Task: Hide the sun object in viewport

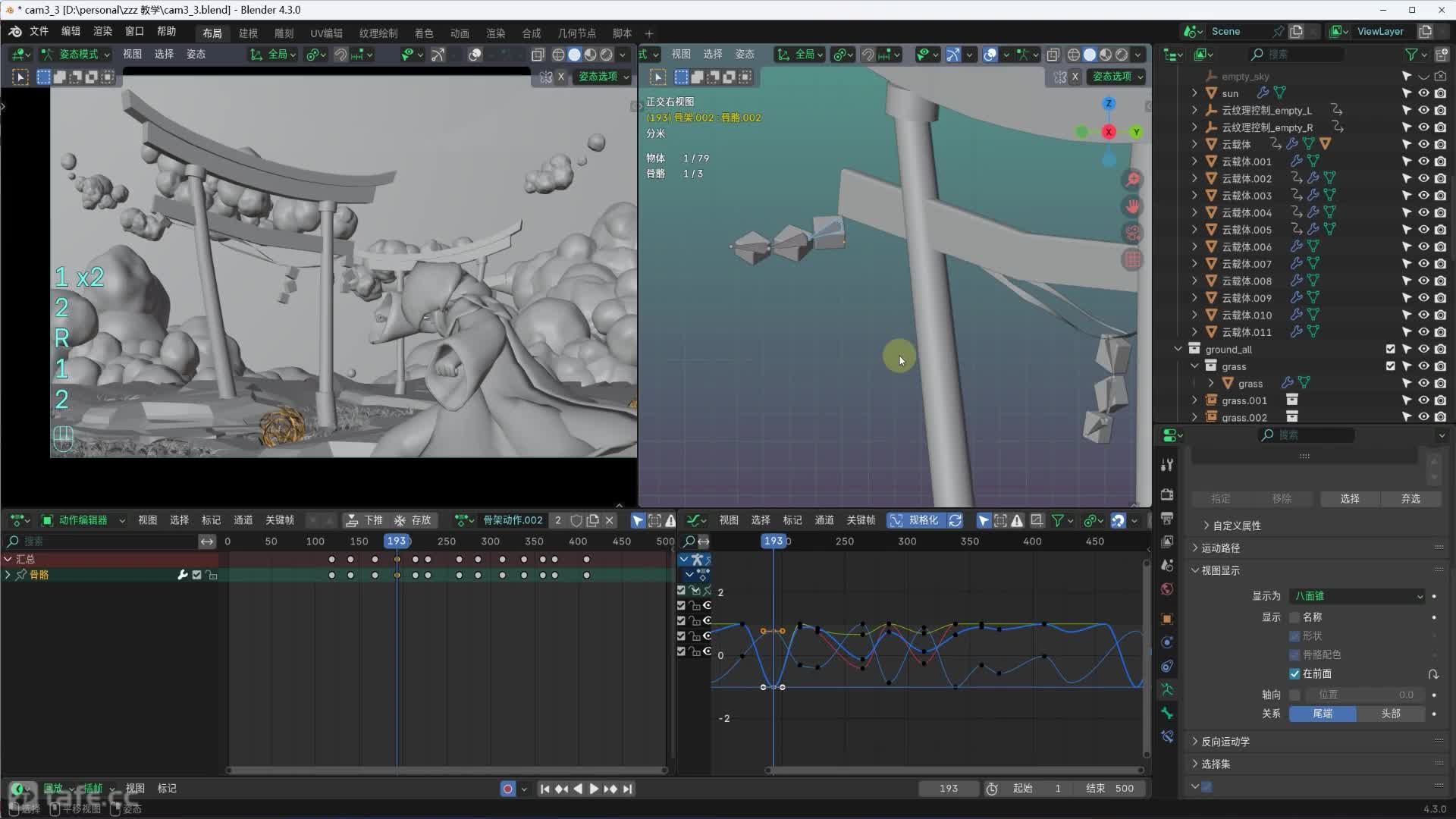Action: [1423, 93]
